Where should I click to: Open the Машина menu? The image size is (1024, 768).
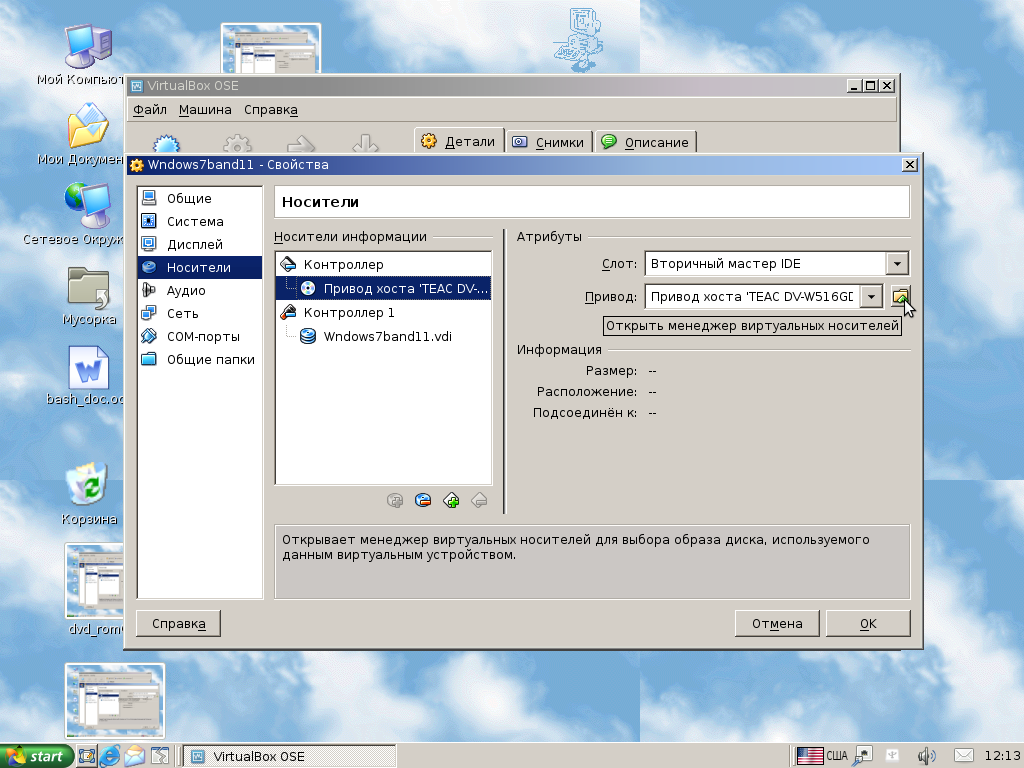tap(205, 110)
